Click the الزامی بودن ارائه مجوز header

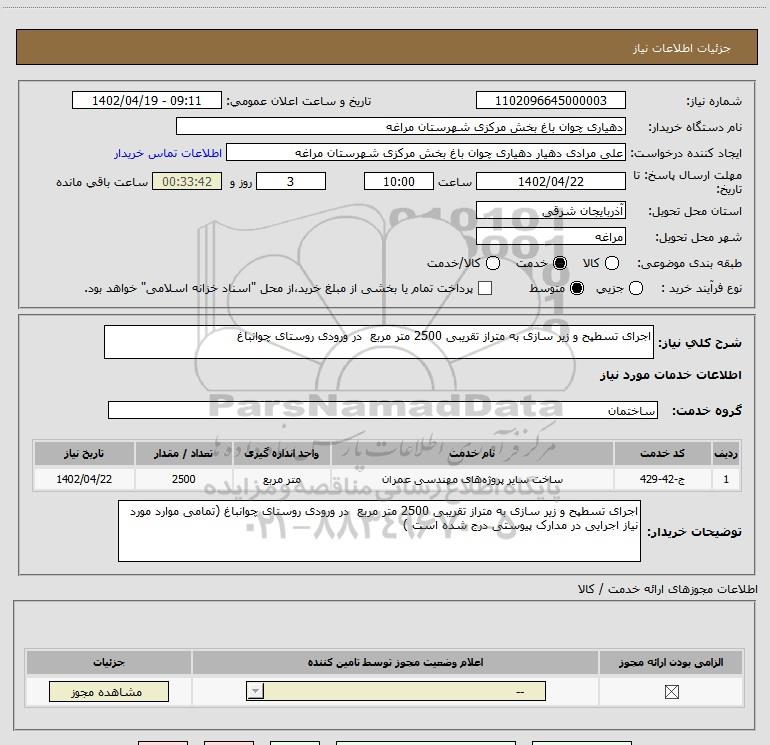pos(671,662)
